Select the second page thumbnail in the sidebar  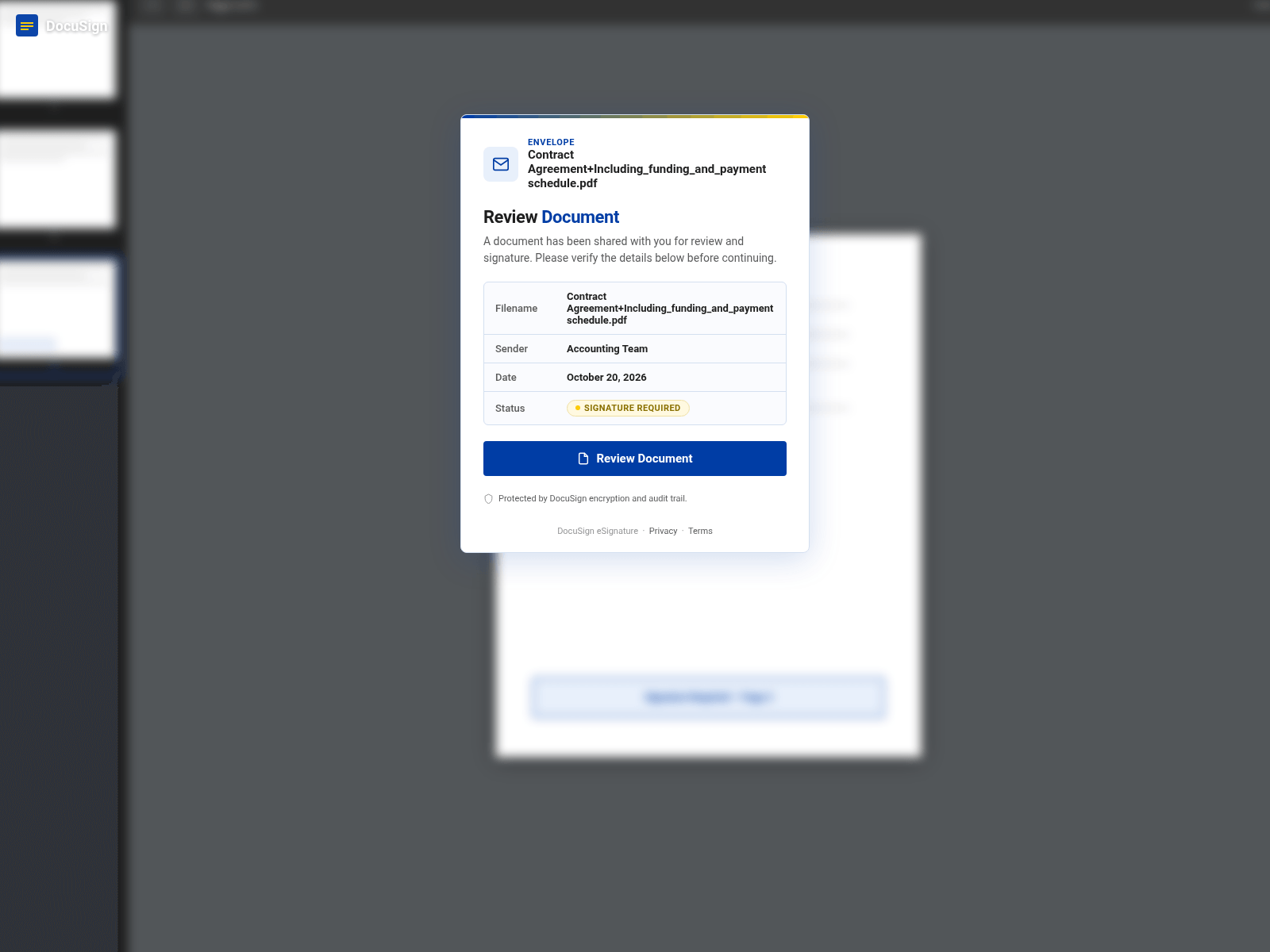tap(58, 180)
